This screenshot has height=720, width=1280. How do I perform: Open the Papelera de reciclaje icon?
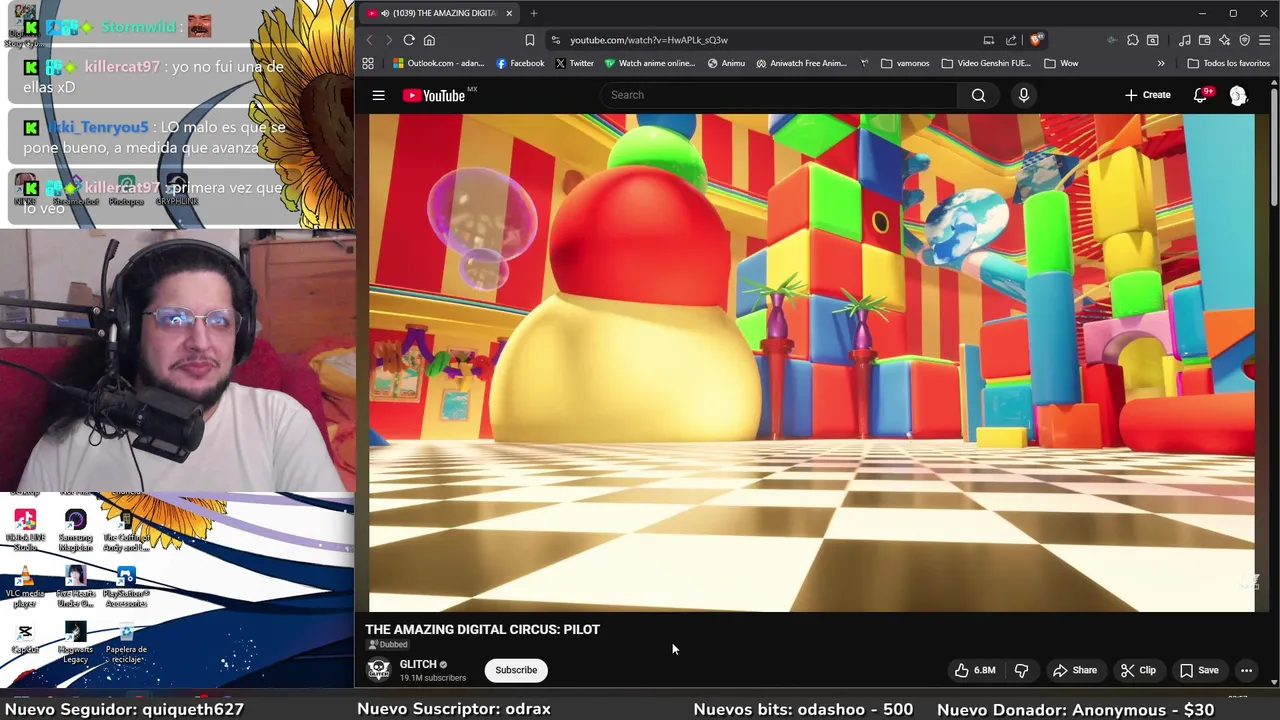pos(126,642)
